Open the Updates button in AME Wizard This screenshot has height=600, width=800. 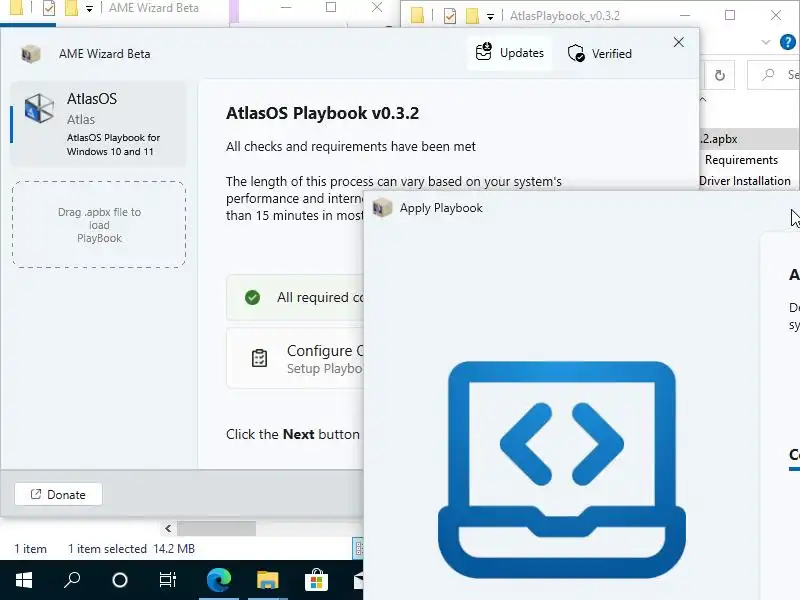(509, 53)
